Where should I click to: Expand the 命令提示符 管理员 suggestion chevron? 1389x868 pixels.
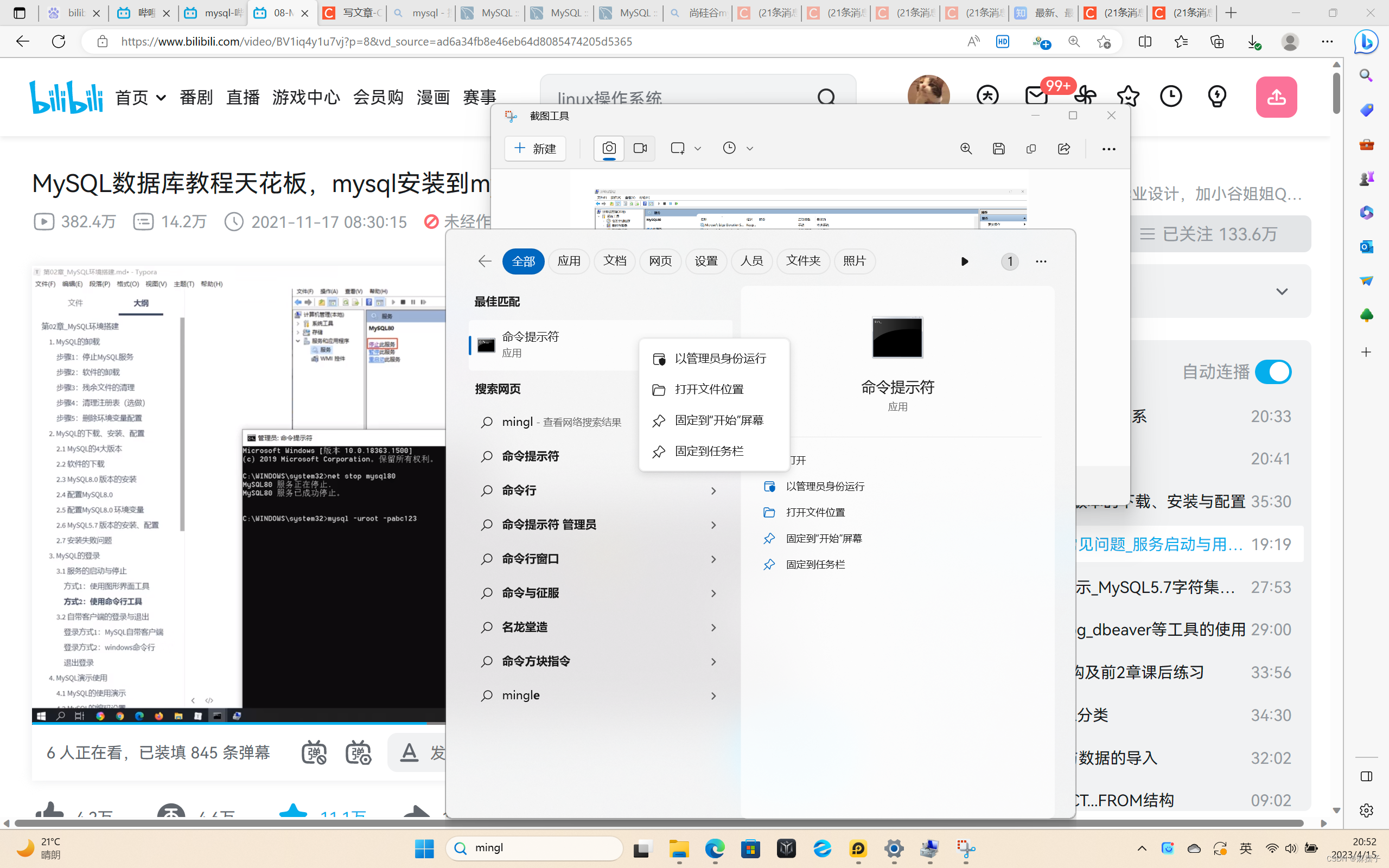pyautogui.click(x=713, y=525)
